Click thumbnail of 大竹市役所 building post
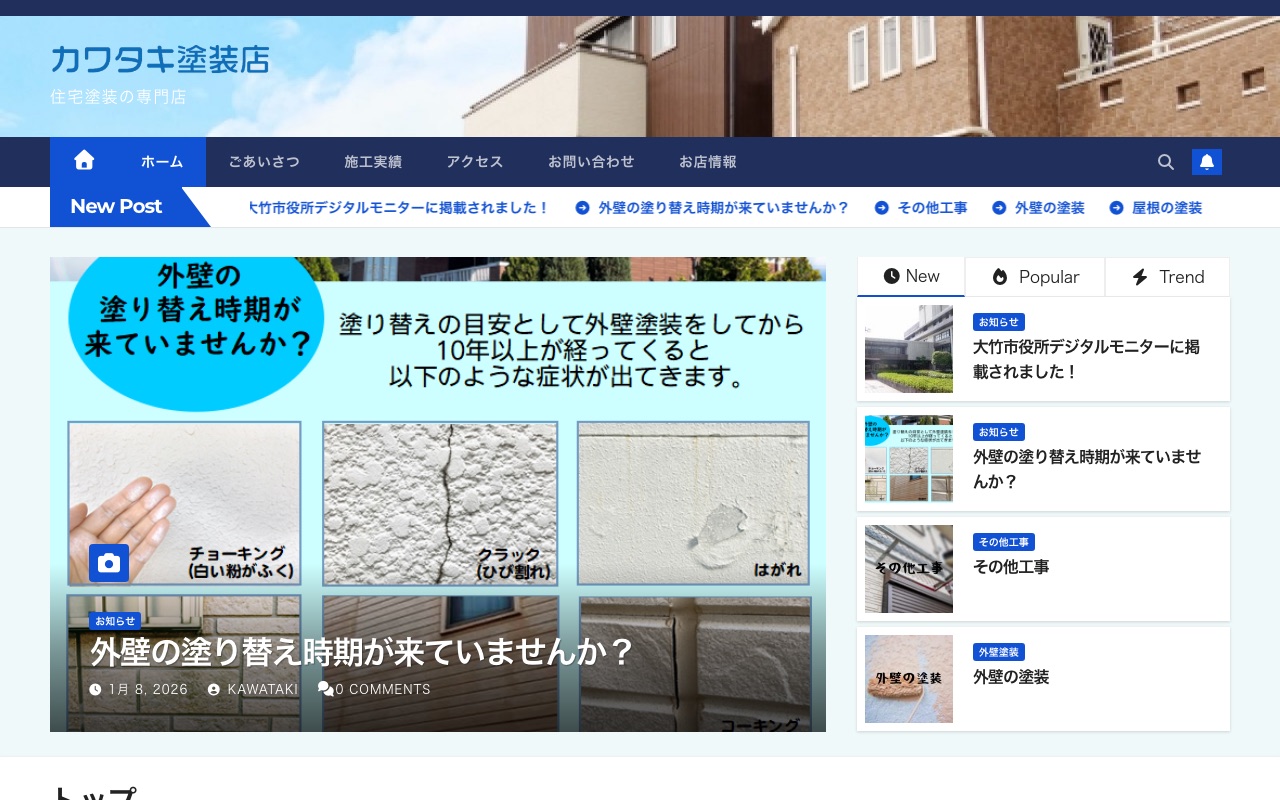This screenshot has height=800, width=1280. pos(909,349)
